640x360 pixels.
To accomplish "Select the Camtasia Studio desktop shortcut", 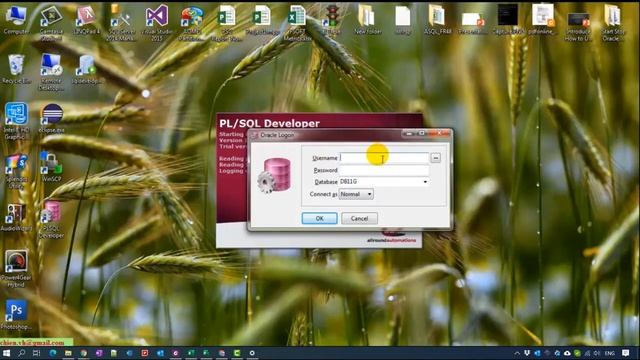I will (x=51, y=22).
